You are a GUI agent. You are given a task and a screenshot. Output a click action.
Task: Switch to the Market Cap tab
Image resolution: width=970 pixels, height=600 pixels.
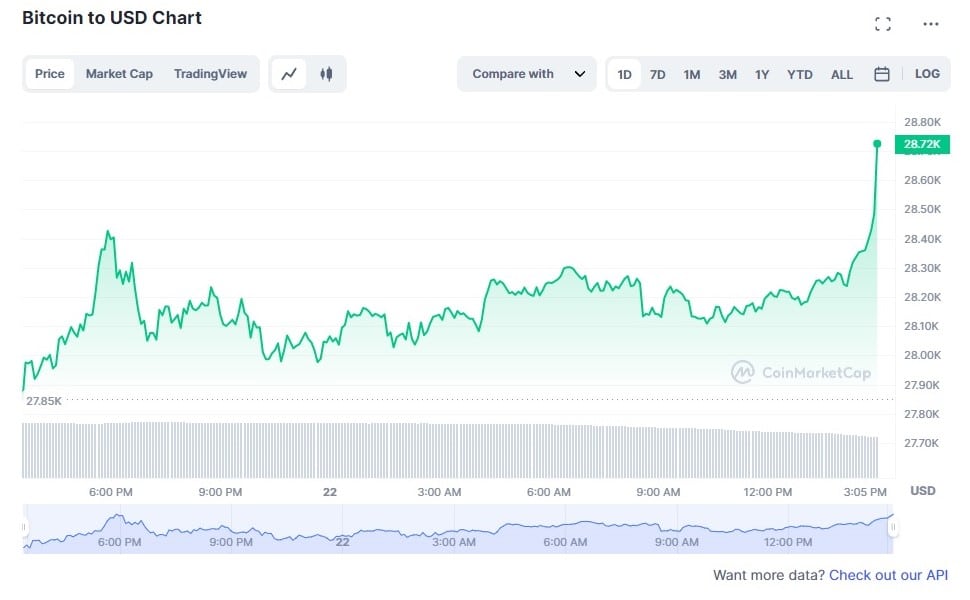pos(119,74)
